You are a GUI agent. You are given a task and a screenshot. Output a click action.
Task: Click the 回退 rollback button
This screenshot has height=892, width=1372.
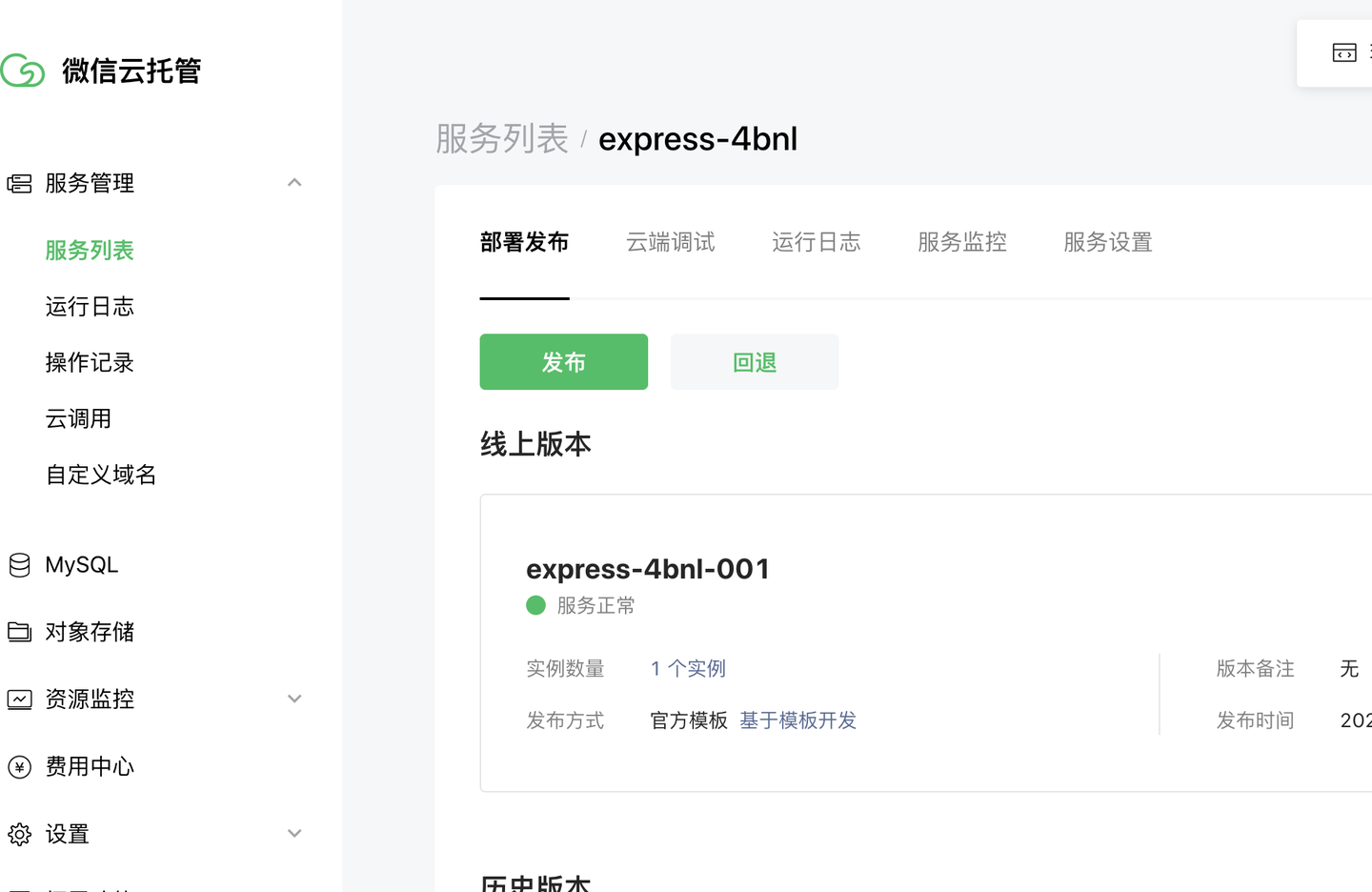(x=755, y=362)
